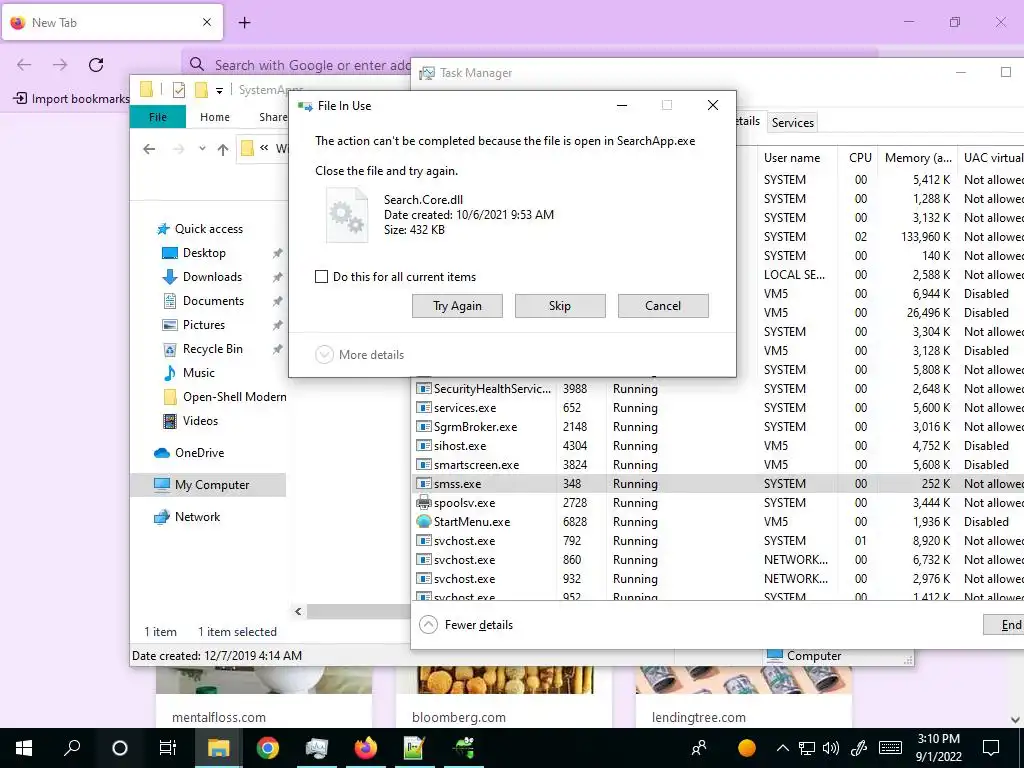Select smartscreen.exe in Task Manager

point(718,465)
